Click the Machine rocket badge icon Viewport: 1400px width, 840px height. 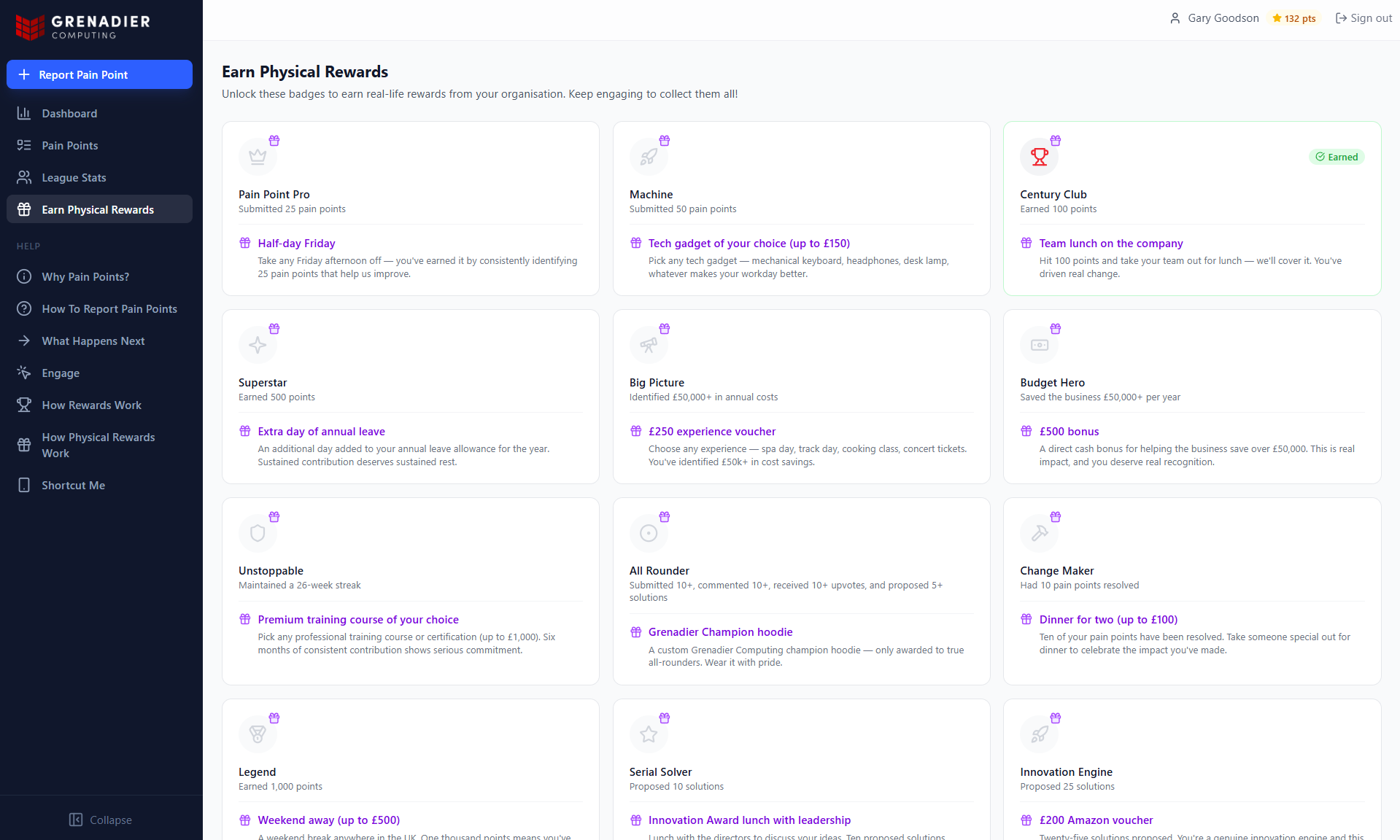coord(649,157)
